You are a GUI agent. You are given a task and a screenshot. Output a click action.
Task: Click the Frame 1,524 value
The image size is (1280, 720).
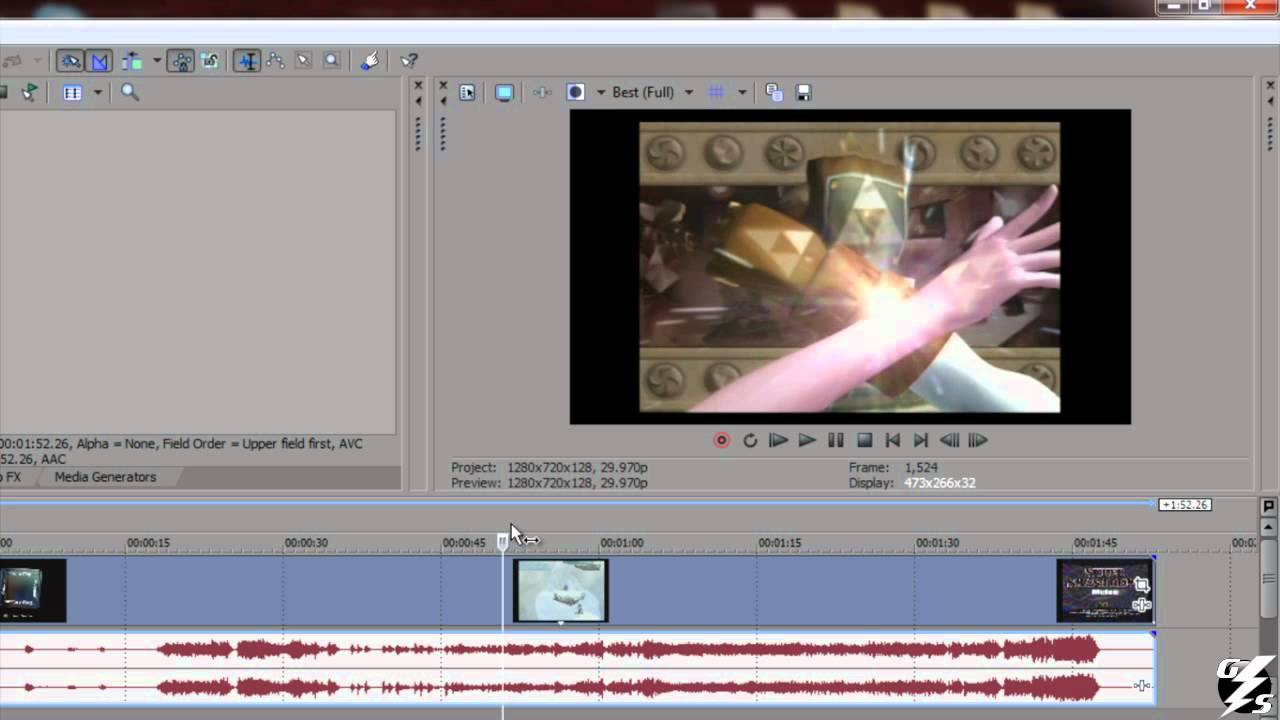tap(921, 467)
